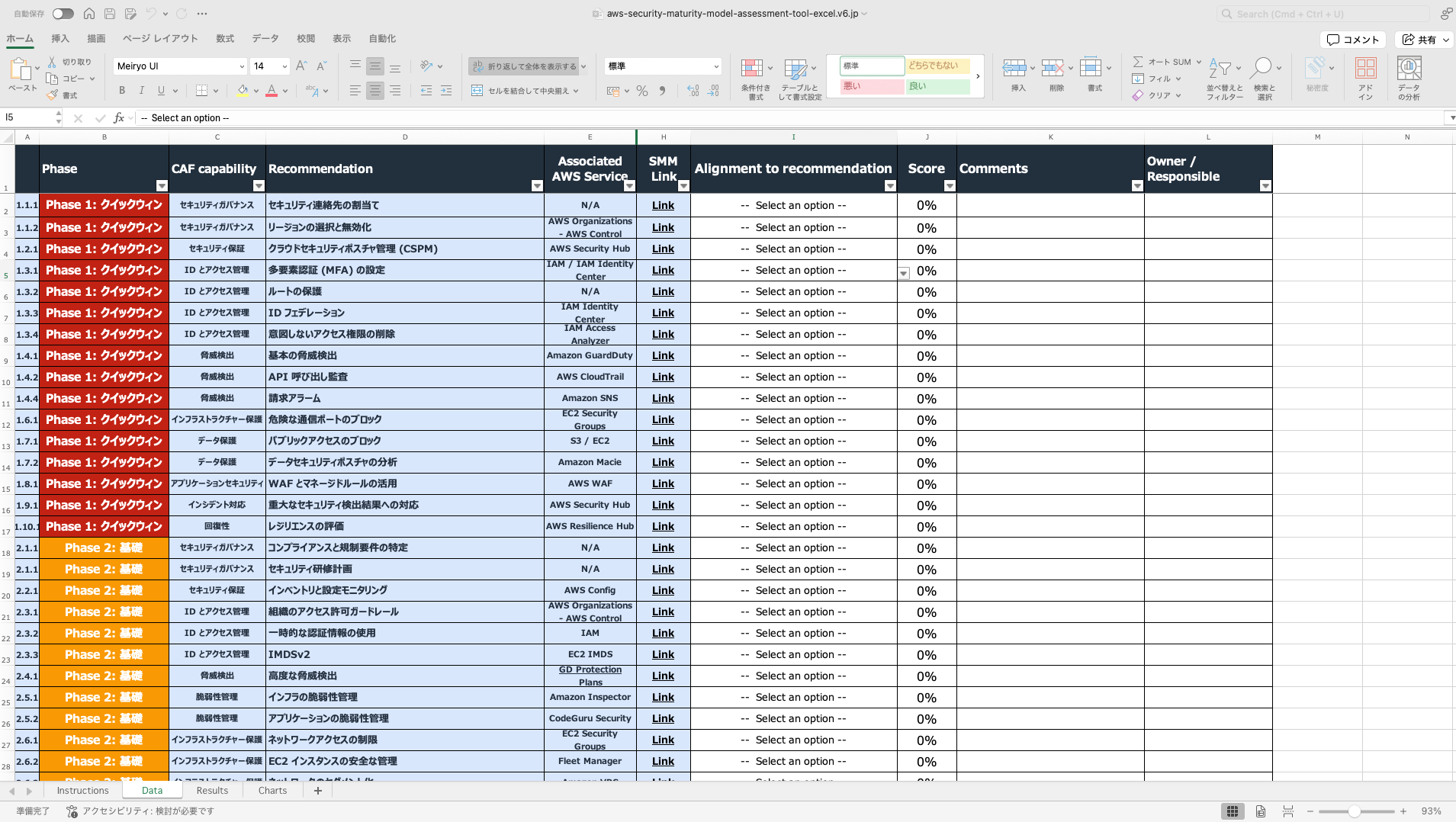Image resolution: width=1456 pixels, height=822 pixels.
Task: Toggle Wrap Text button
Action: pyautogui.click(x=523, y=66)
